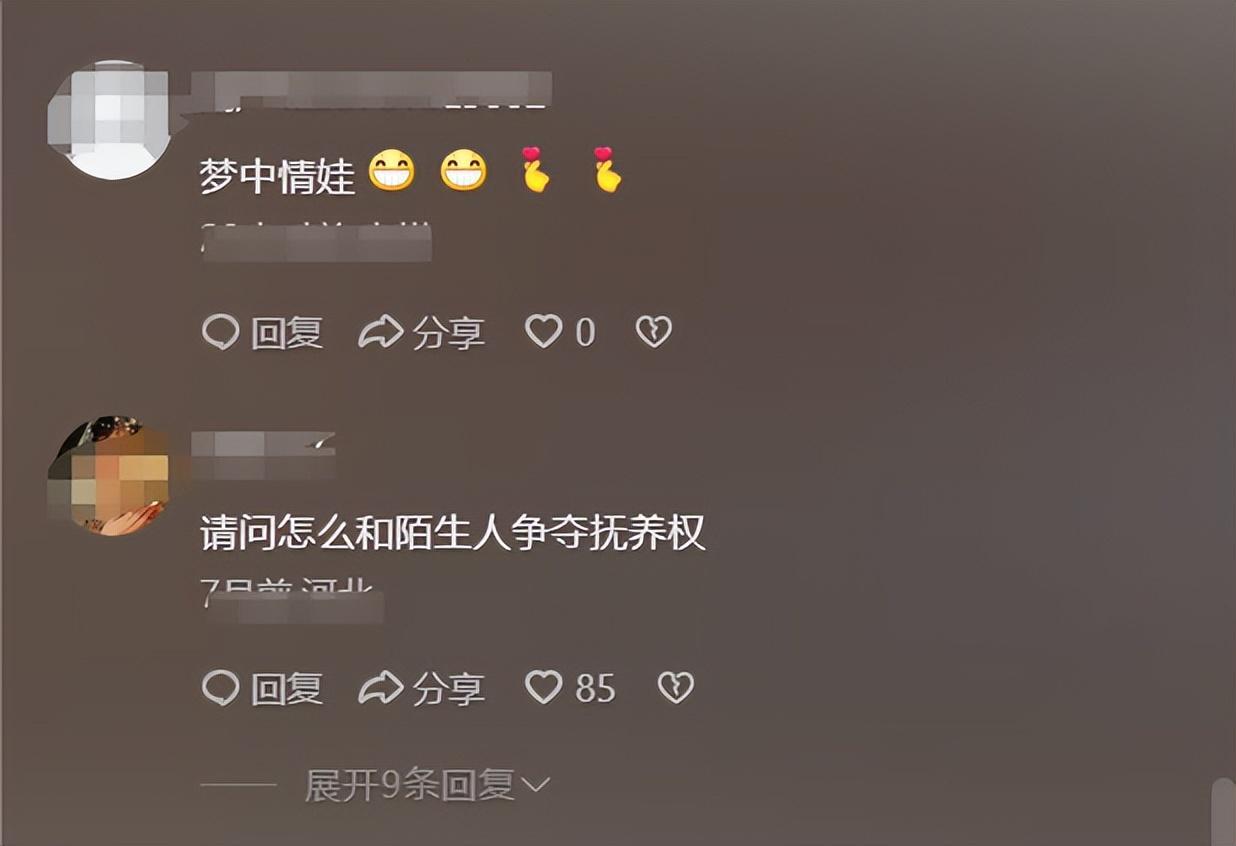Dislike the 梦中情娃 comment via broken heart
This screenshot has width=1236, height=846.
[654, 332]
